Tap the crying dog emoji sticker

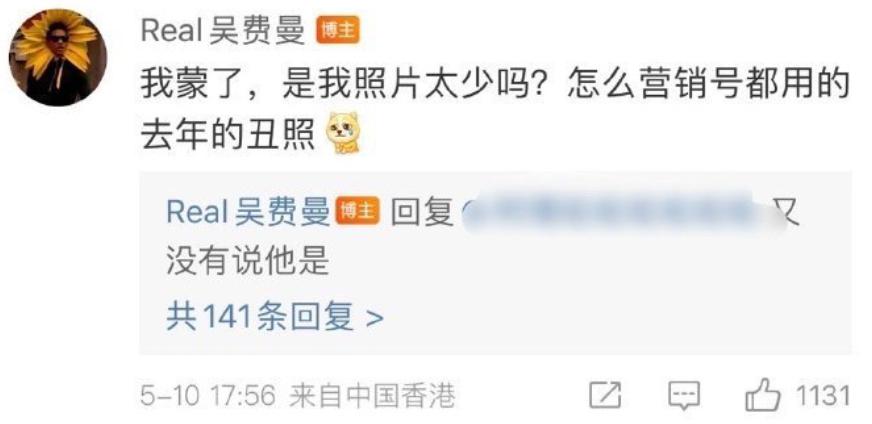pos(343,134)
